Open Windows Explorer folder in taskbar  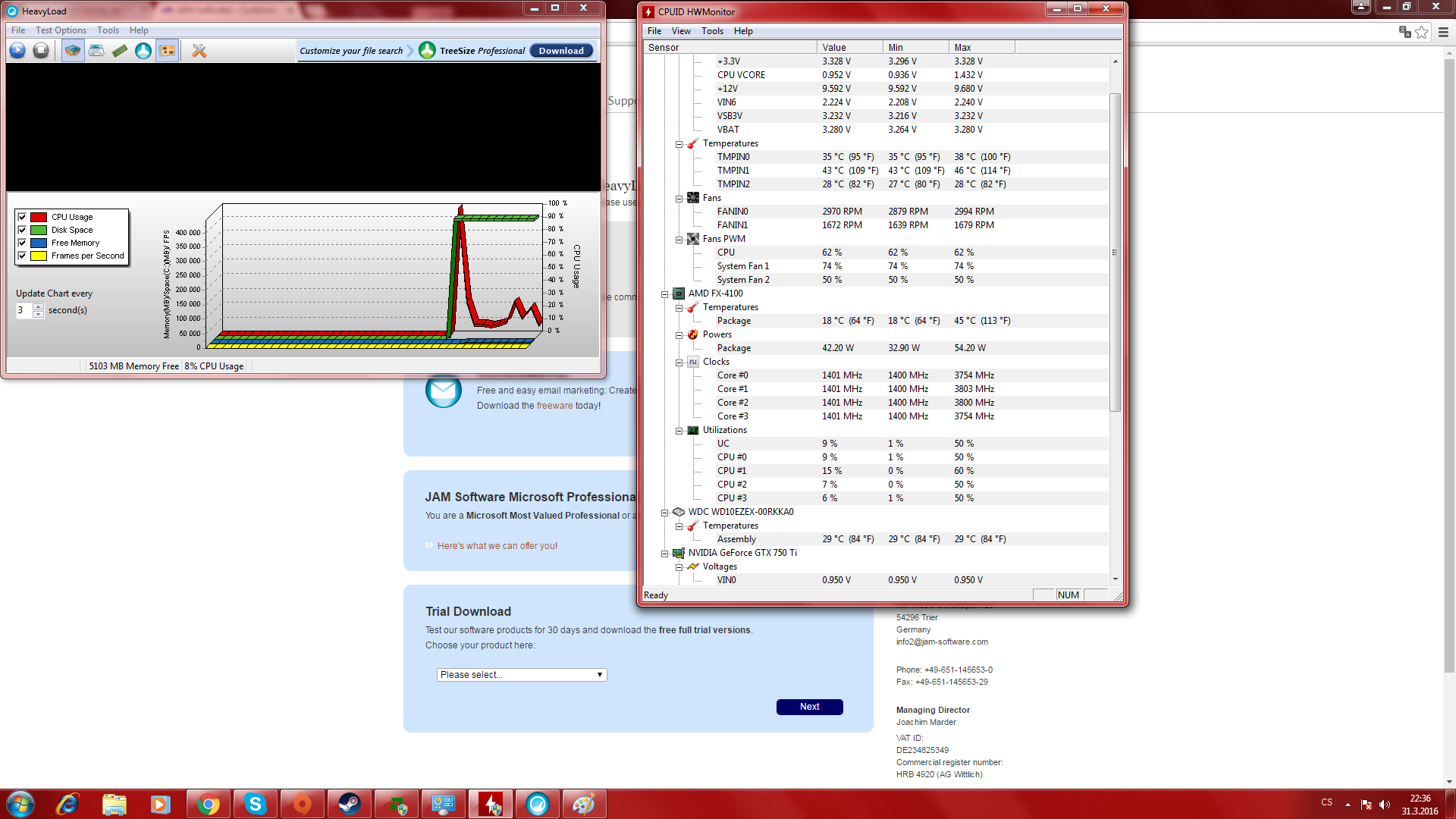coord(115,804)
